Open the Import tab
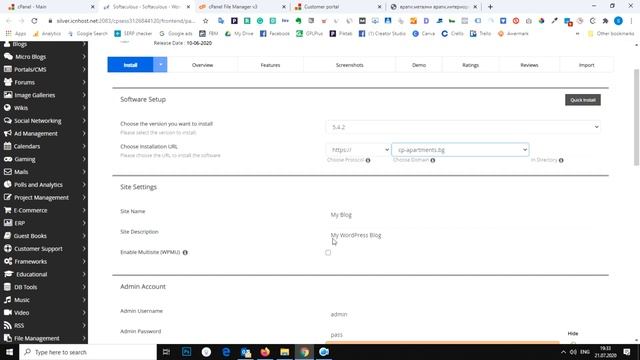Image resolution: width=640 pixels, height=360 pixels. coord(586,65)
